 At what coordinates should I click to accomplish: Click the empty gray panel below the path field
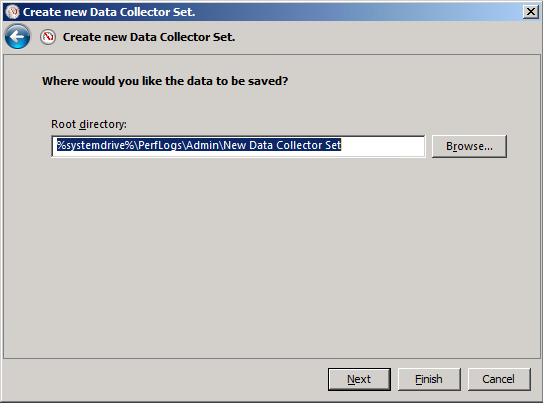click(272, 256)
